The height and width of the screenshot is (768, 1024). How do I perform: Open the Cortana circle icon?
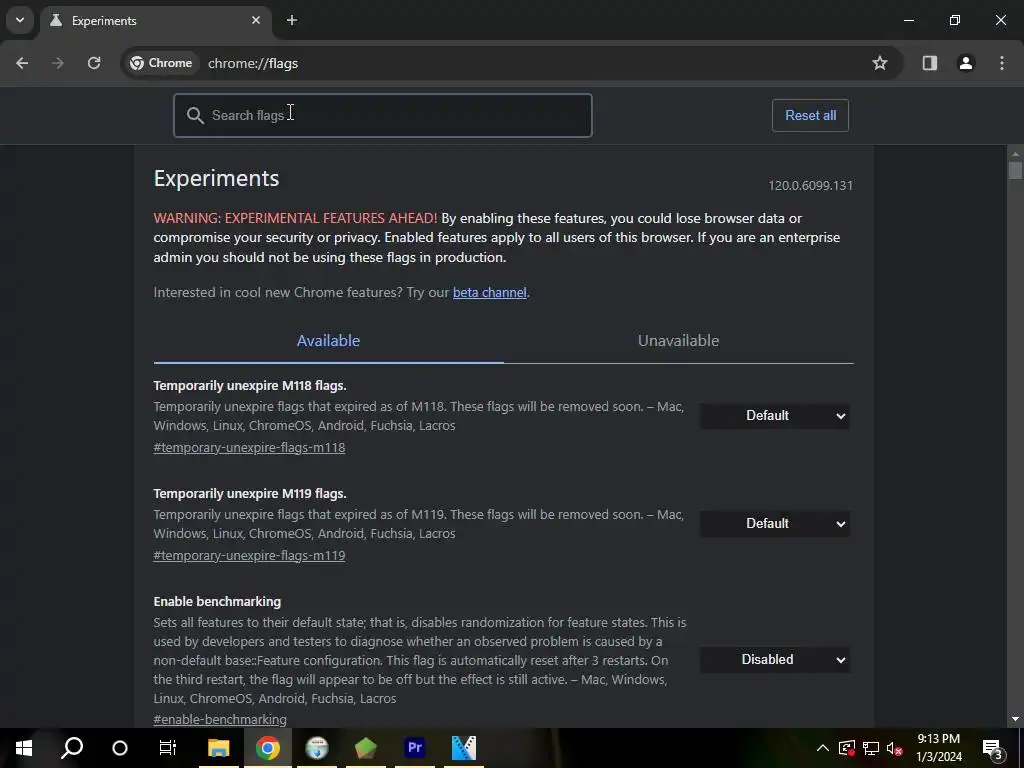120,748
